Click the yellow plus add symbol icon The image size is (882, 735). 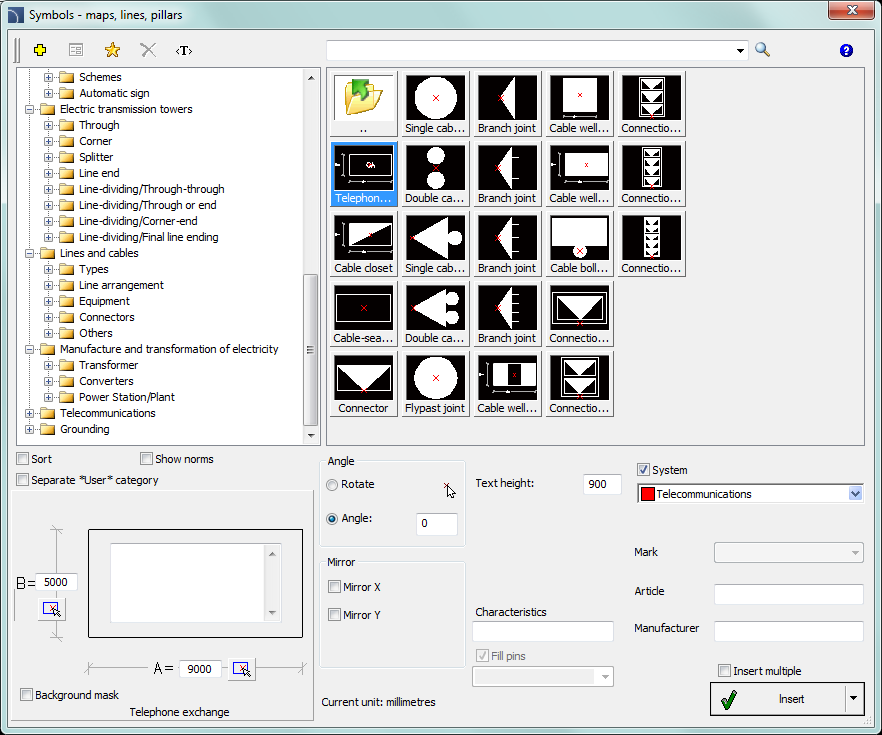click(x=40, y=50)
